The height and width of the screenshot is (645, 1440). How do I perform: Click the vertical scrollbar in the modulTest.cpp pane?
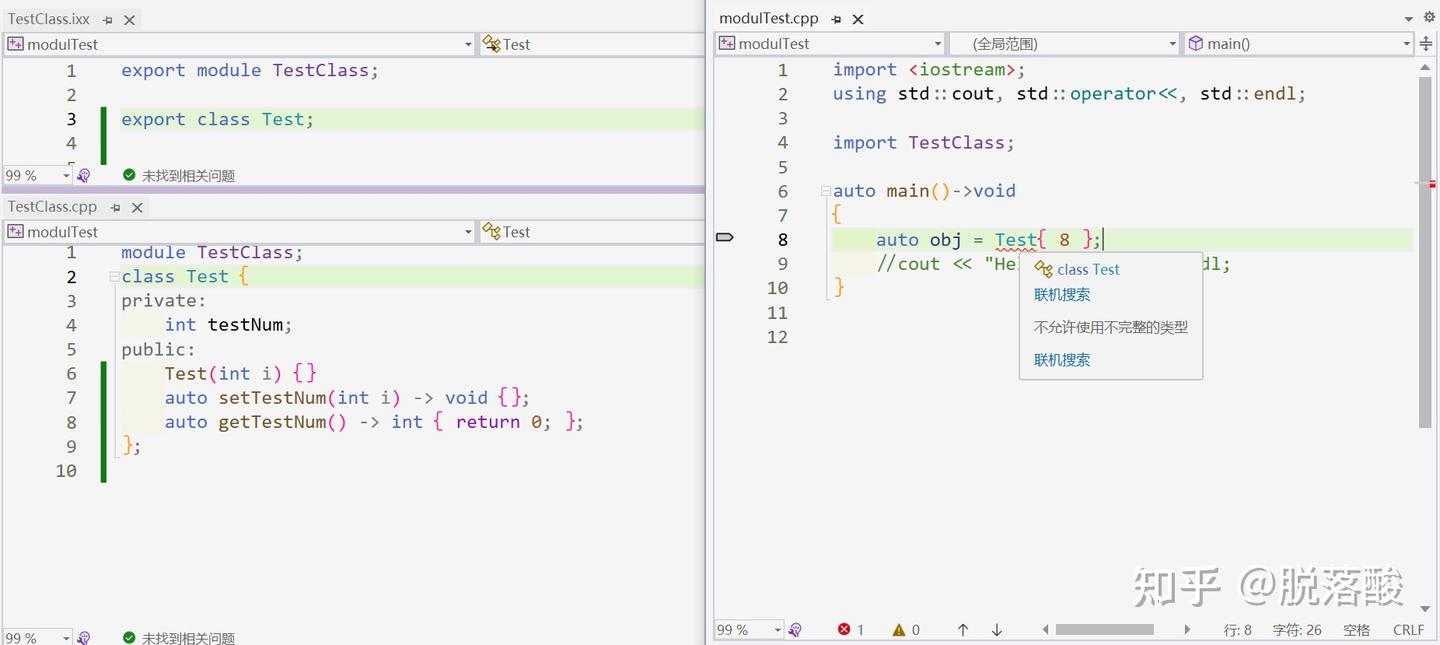pyautogui.click(x=1425, y=252)
